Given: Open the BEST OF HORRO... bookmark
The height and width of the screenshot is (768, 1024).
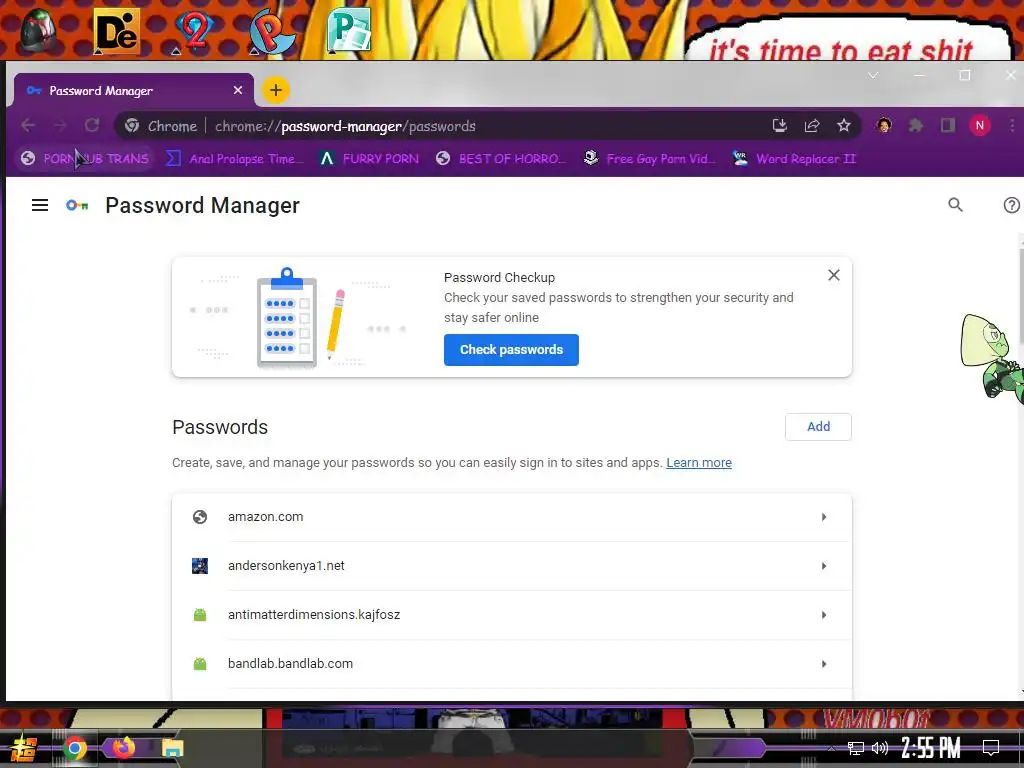Looking at the screenshot, I should click(500, 159).
